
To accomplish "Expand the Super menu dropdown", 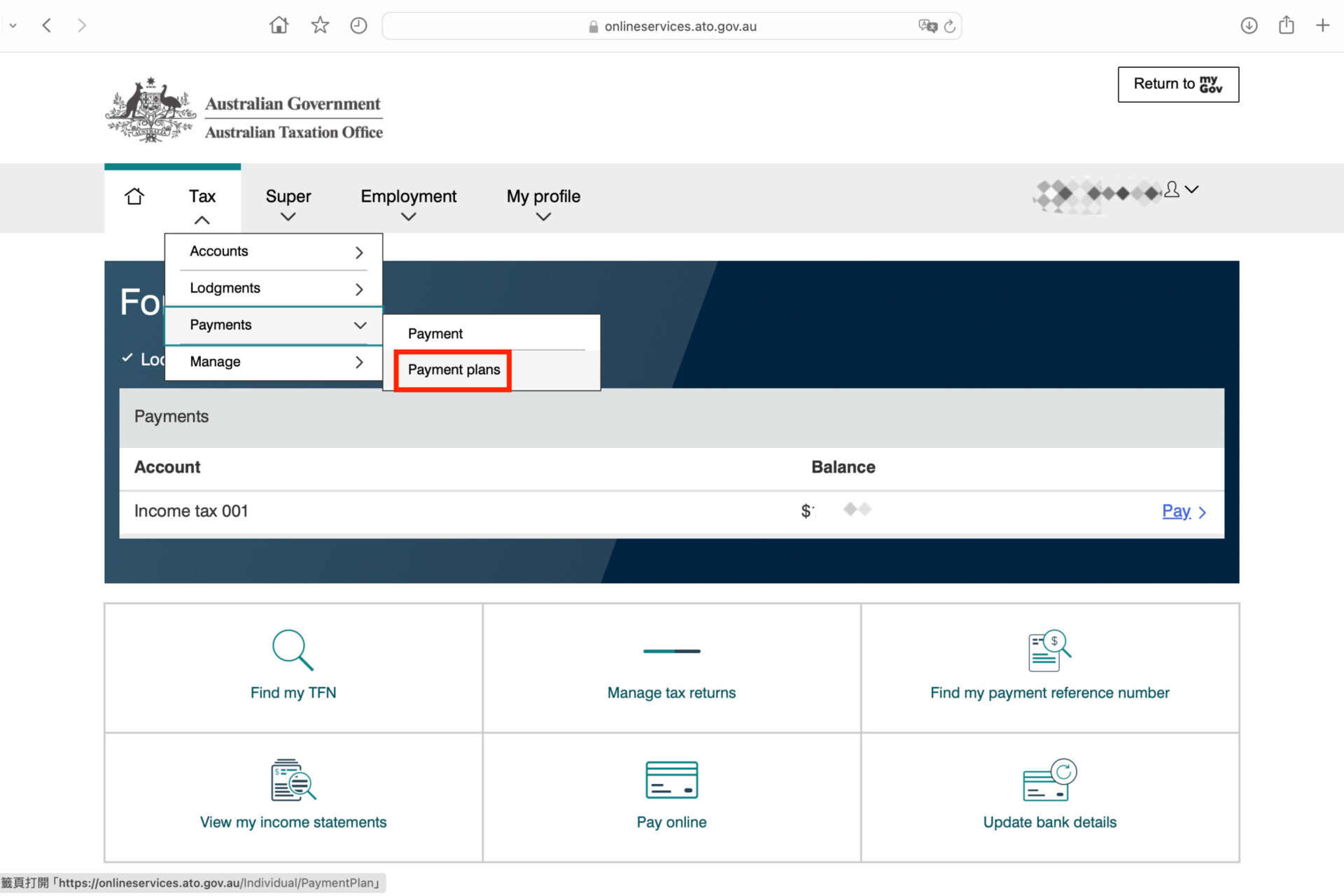I will tap(288, 204).
